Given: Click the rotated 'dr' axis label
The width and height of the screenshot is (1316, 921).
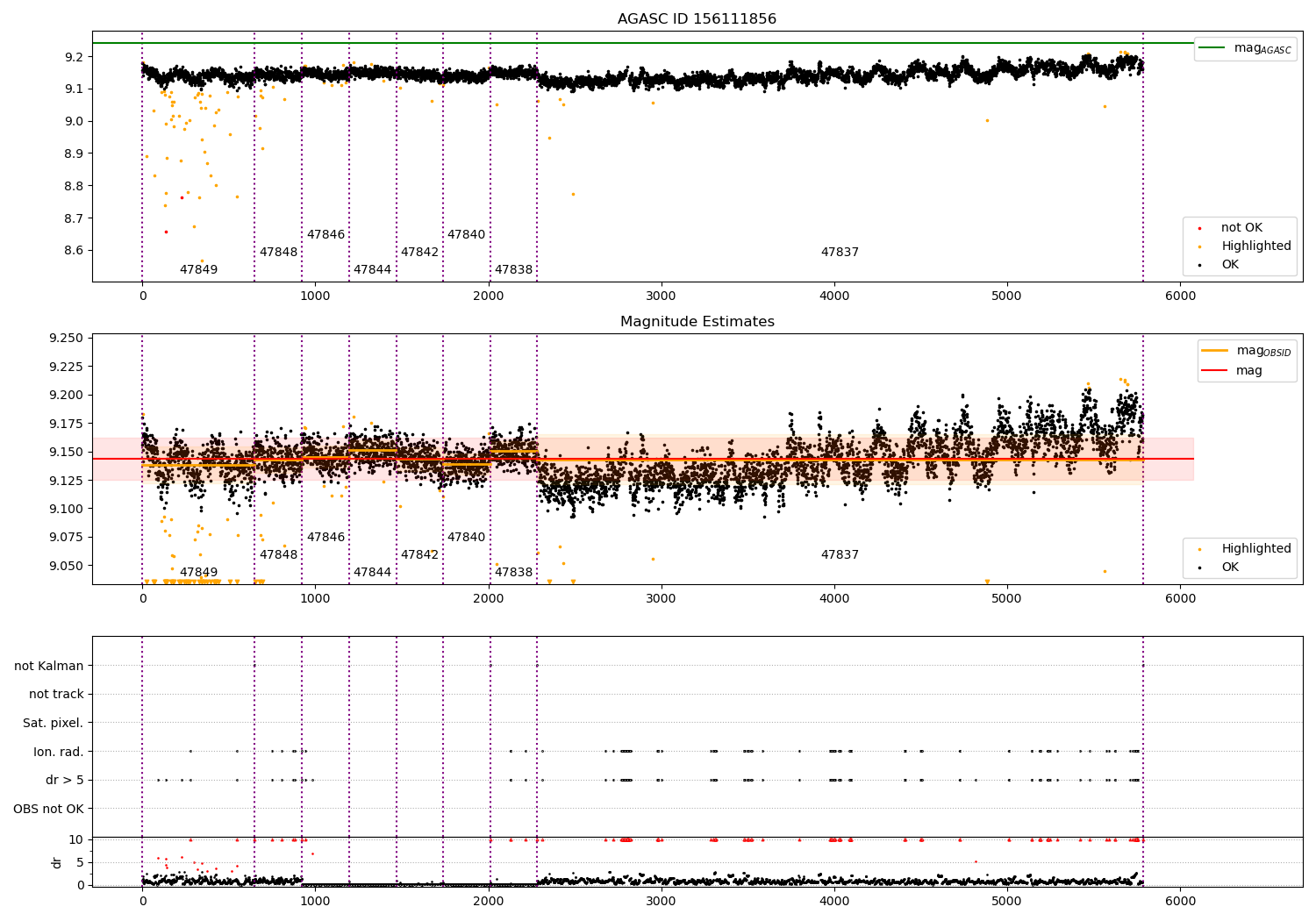Looking at the screenshot, I should click(57, 862).
